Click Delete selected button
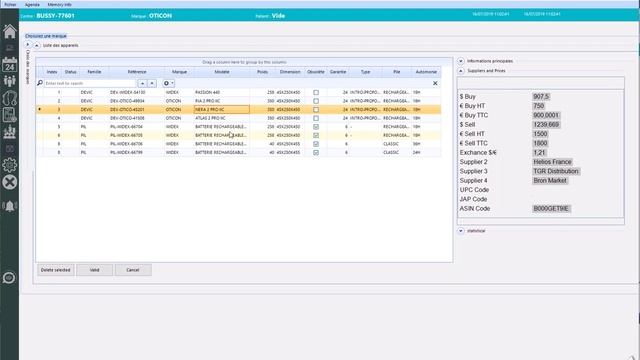 (56, 270)
